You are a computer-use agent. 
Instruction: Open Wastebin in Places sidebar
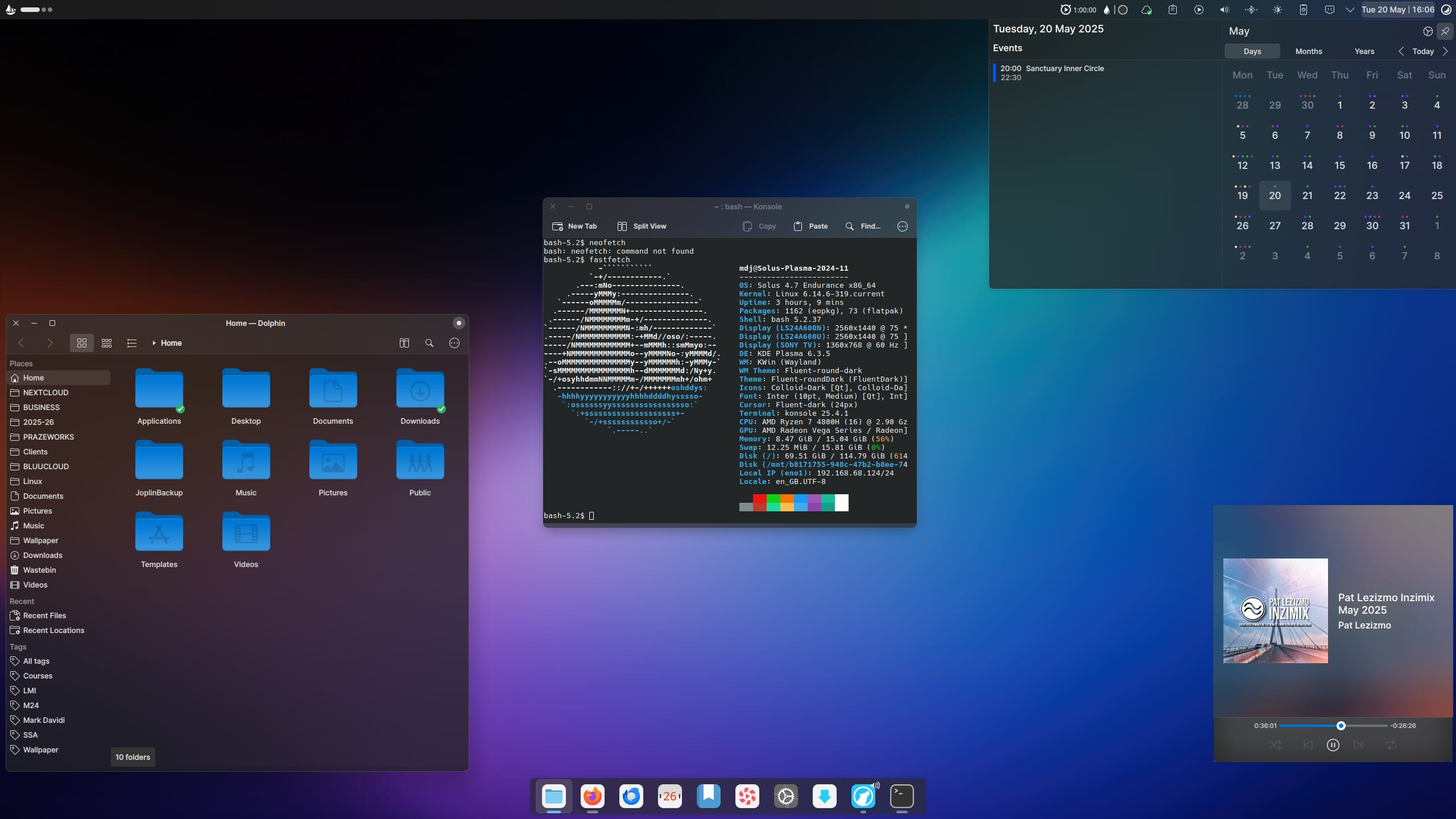coord(59,570)
